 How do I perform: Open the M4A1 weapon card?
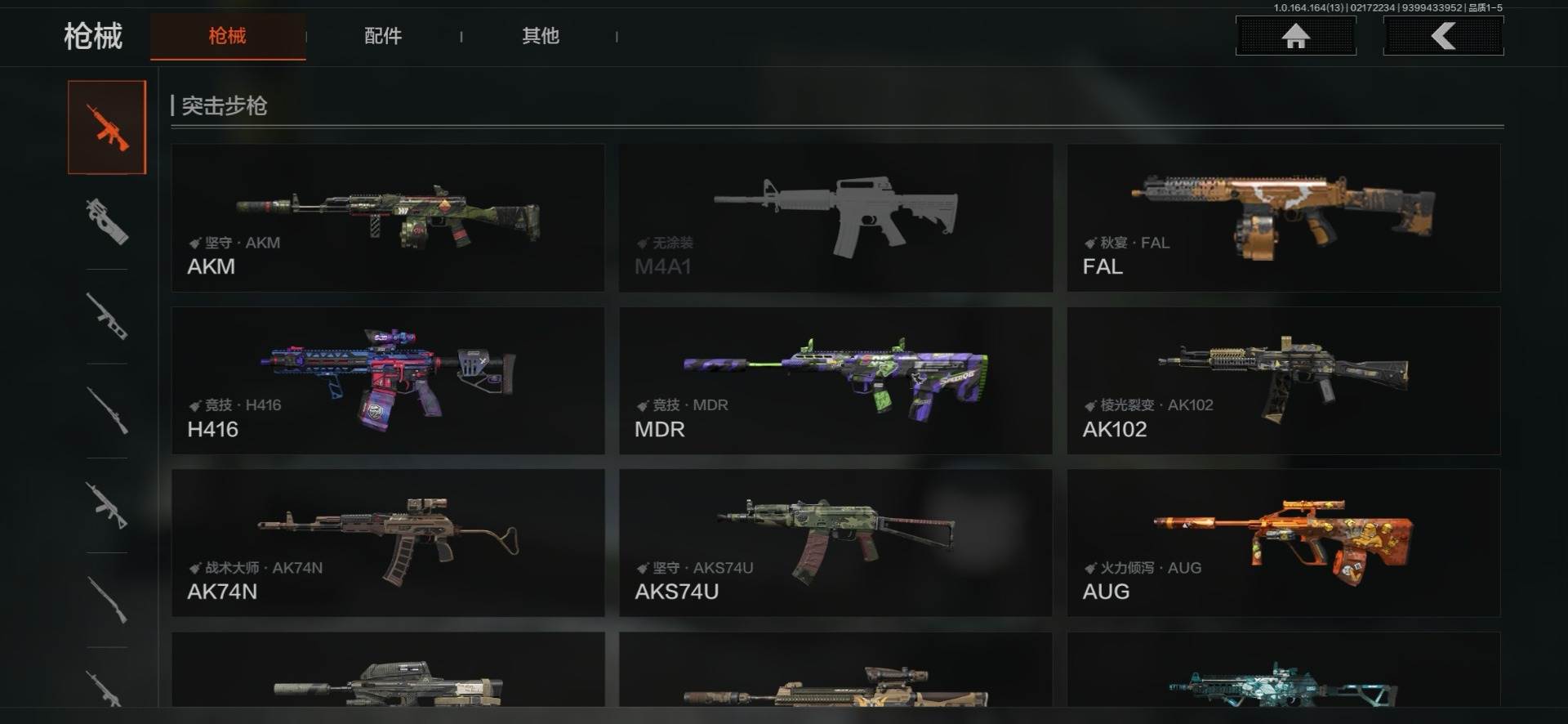click(x=835, y=218)
